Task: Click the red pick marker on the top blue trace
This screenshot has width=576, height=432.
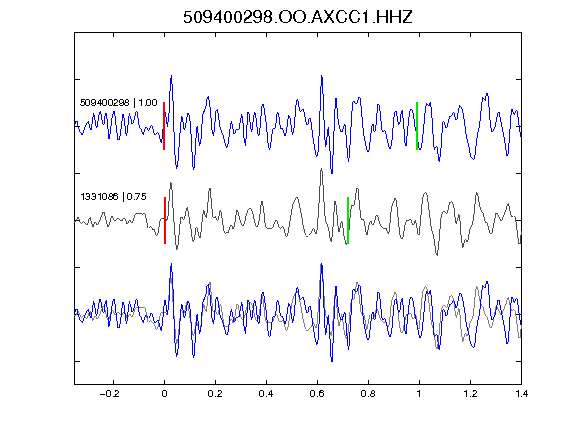Action: [164, 126]
